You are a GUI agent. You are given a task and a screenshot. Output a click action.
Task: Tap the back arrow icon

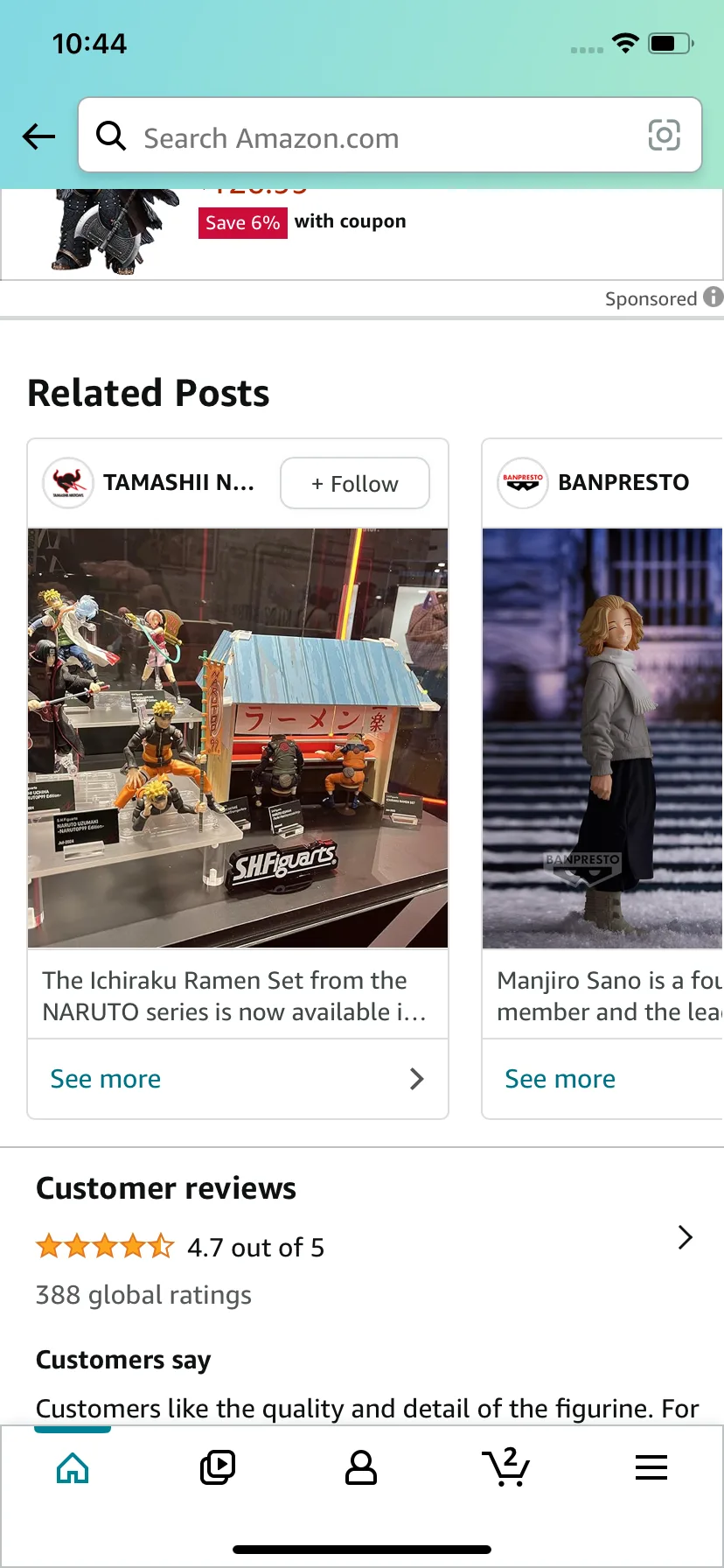pyautogui.click(x=38, y=136)
